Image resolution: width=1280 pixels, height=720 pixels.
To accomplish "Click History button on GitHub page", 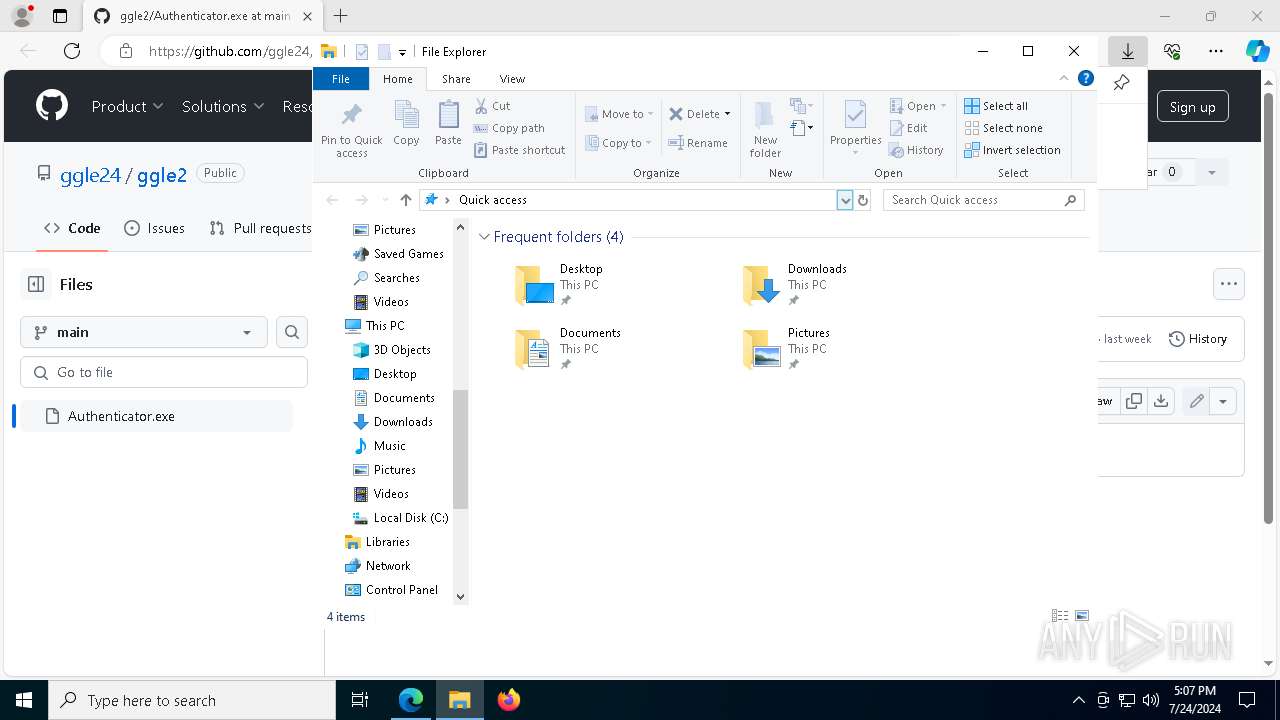I will pyautogui.click(x=1198, y=339).
